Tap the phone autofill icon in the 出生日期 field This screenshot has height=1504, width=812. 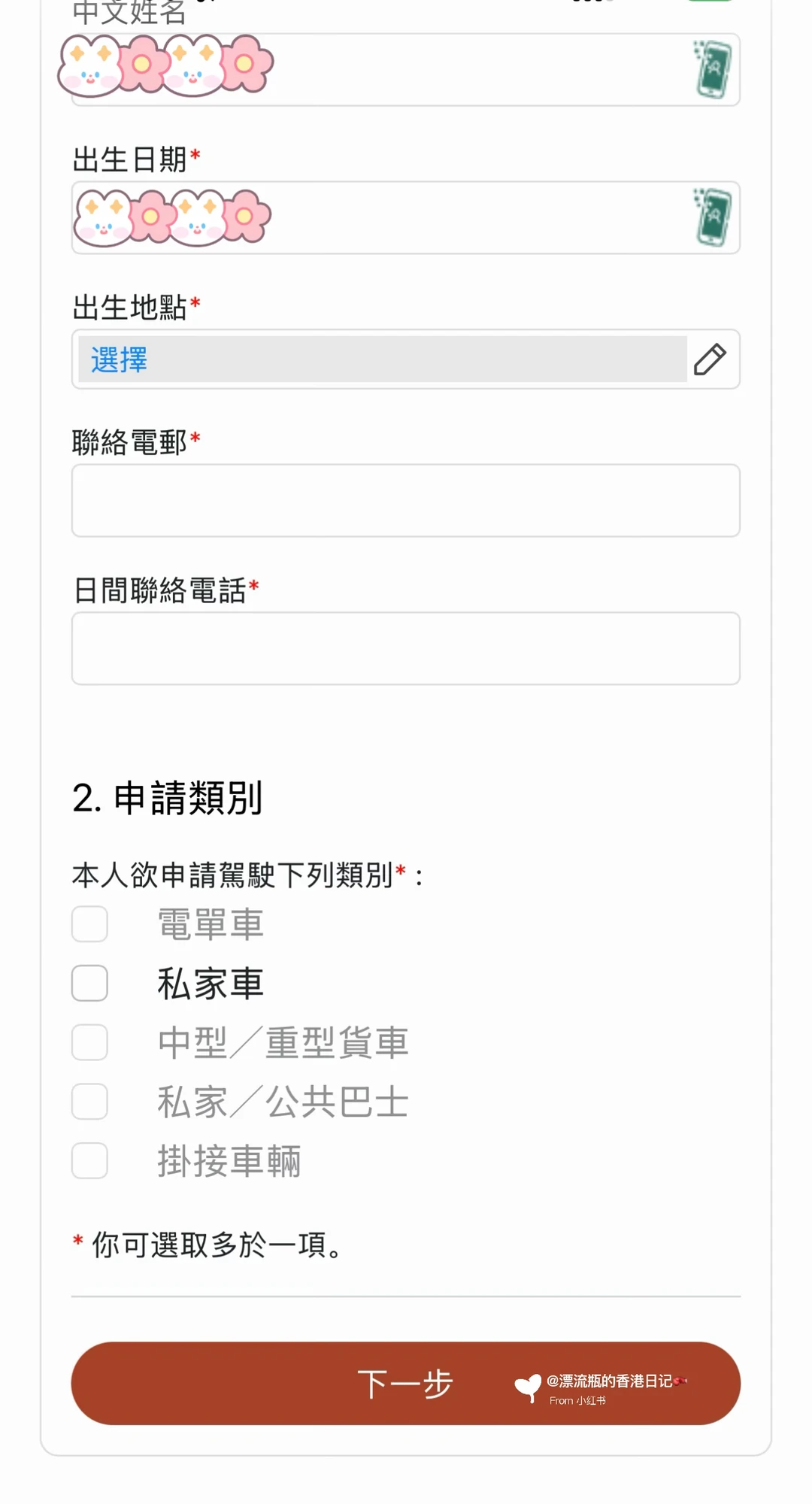[x=712, y=217]
